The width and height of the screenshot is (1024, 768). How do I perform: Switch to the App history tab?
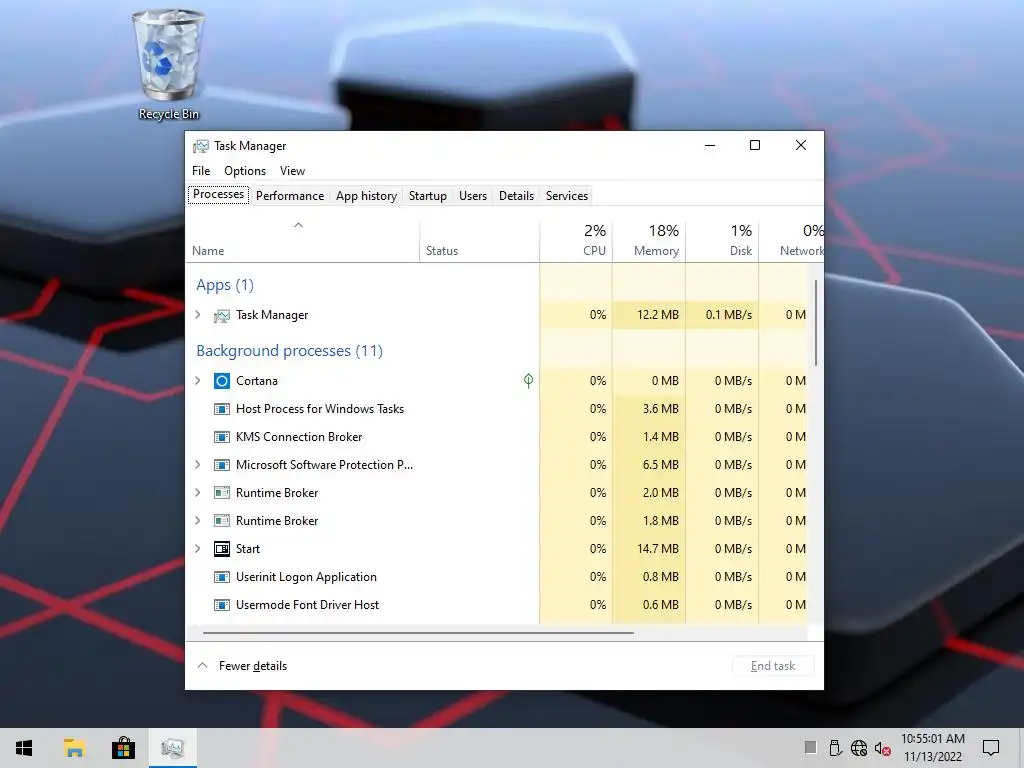pos(366,196)
